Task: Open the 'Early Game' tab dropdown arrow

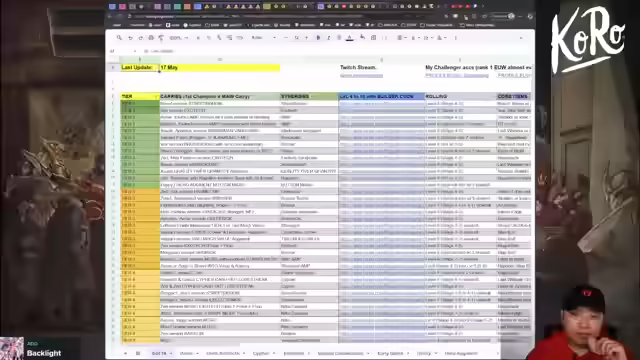Action: (408, 353)
